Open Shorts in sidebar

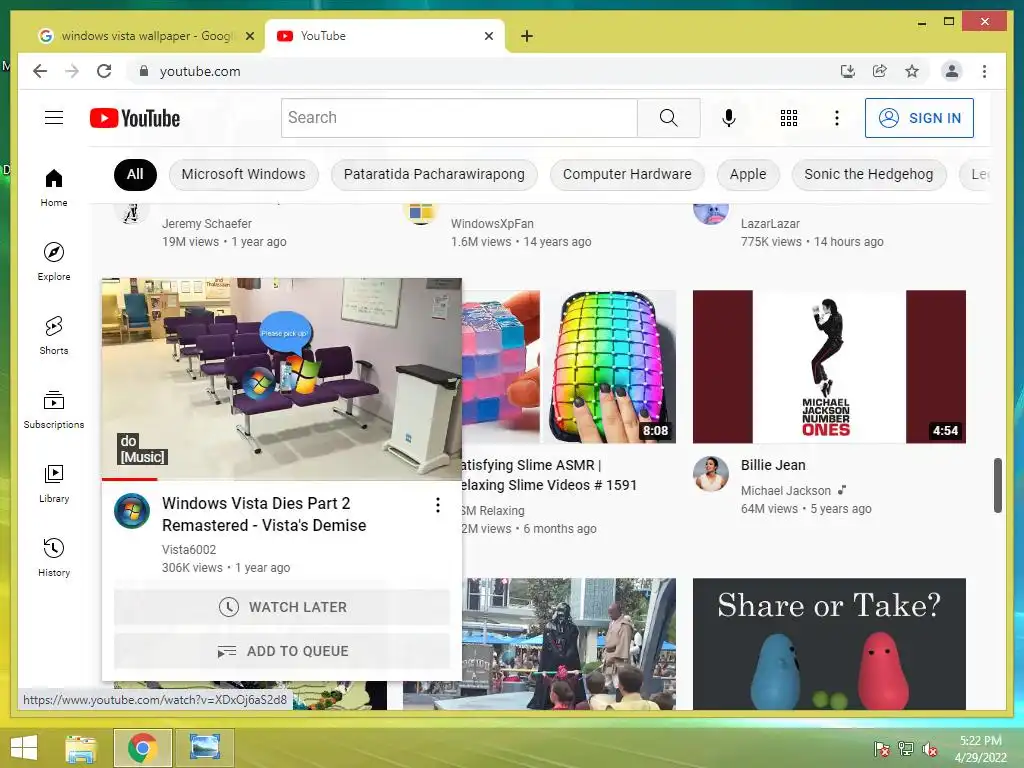(x=54, y=336)
